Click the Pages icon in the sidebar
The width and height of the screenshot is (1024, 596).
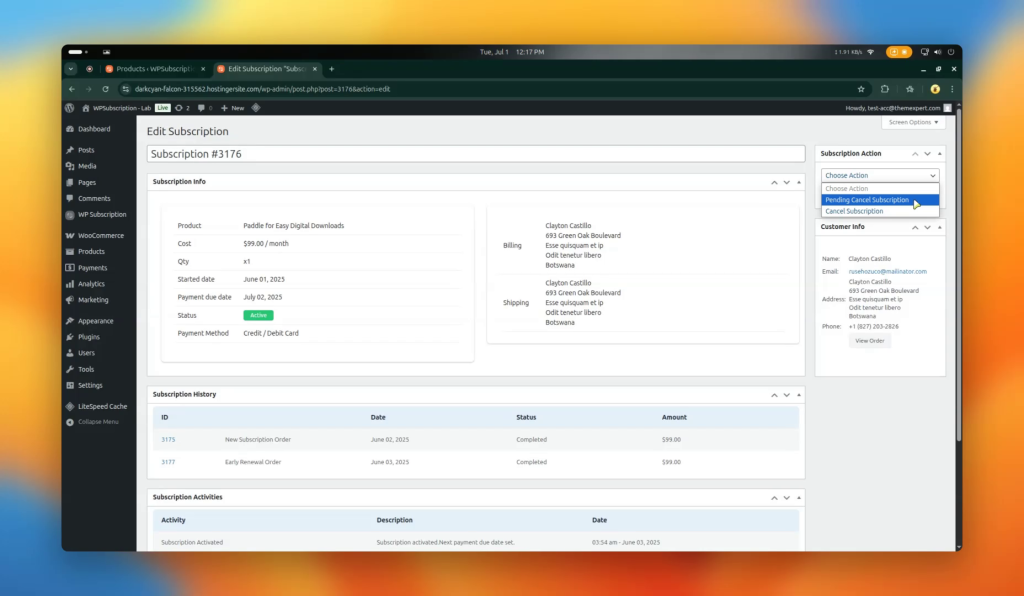pyautogui.click(x=70, y=183)
